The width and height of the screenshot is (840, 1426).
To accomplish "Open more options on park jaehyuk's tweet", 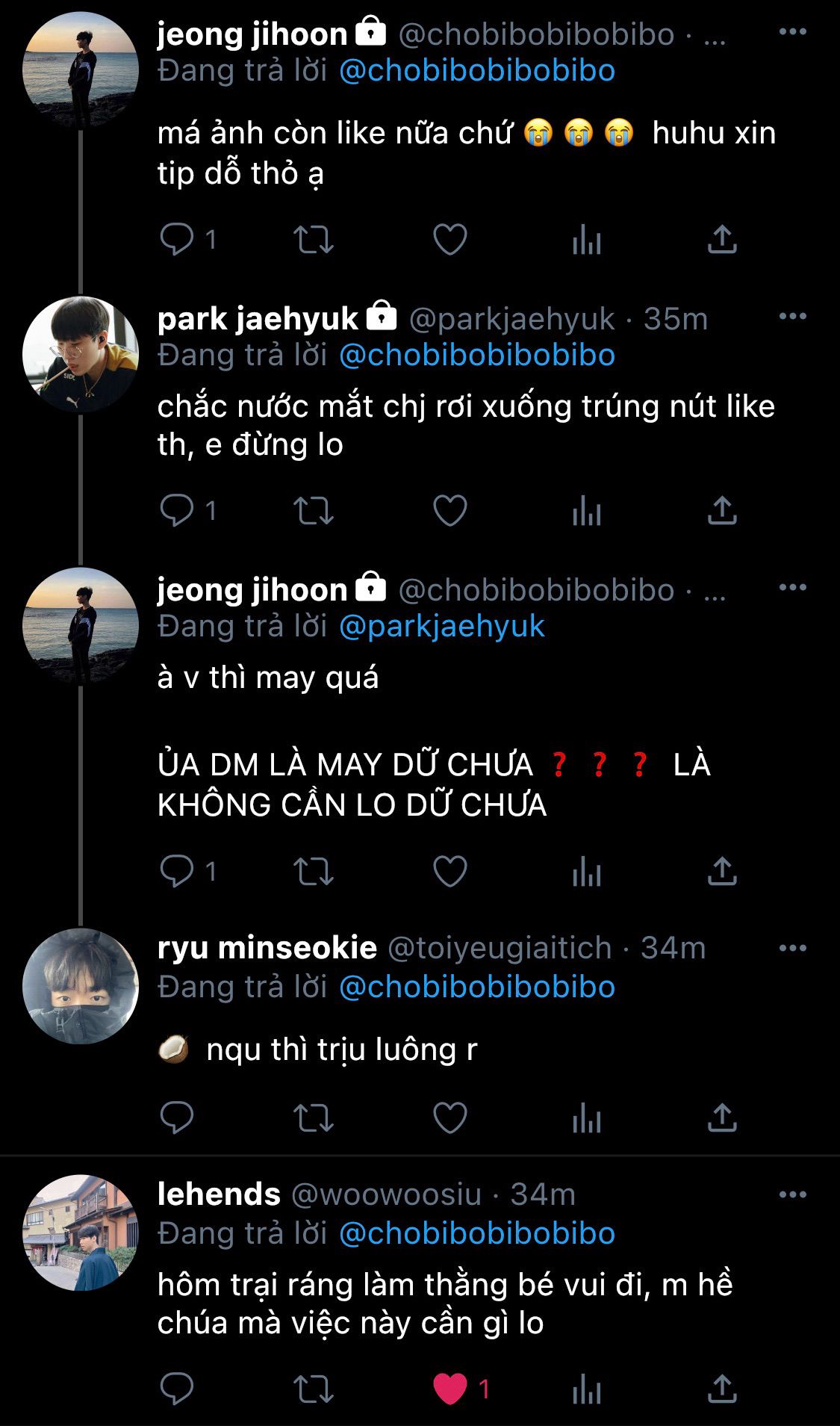I will [x=792, y=317].
